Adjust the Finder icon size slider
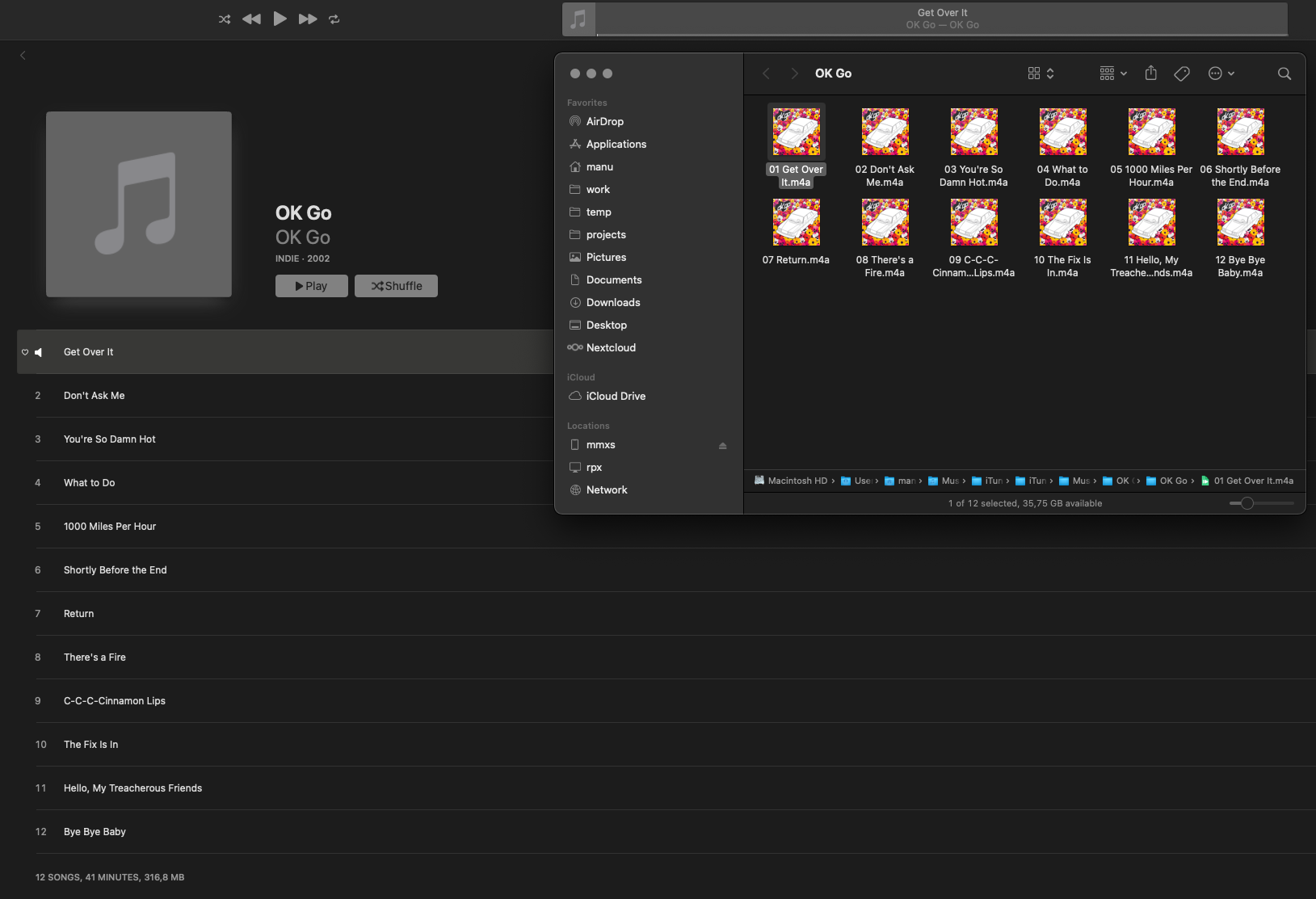1316x899 pixels. click(1262, 503)
